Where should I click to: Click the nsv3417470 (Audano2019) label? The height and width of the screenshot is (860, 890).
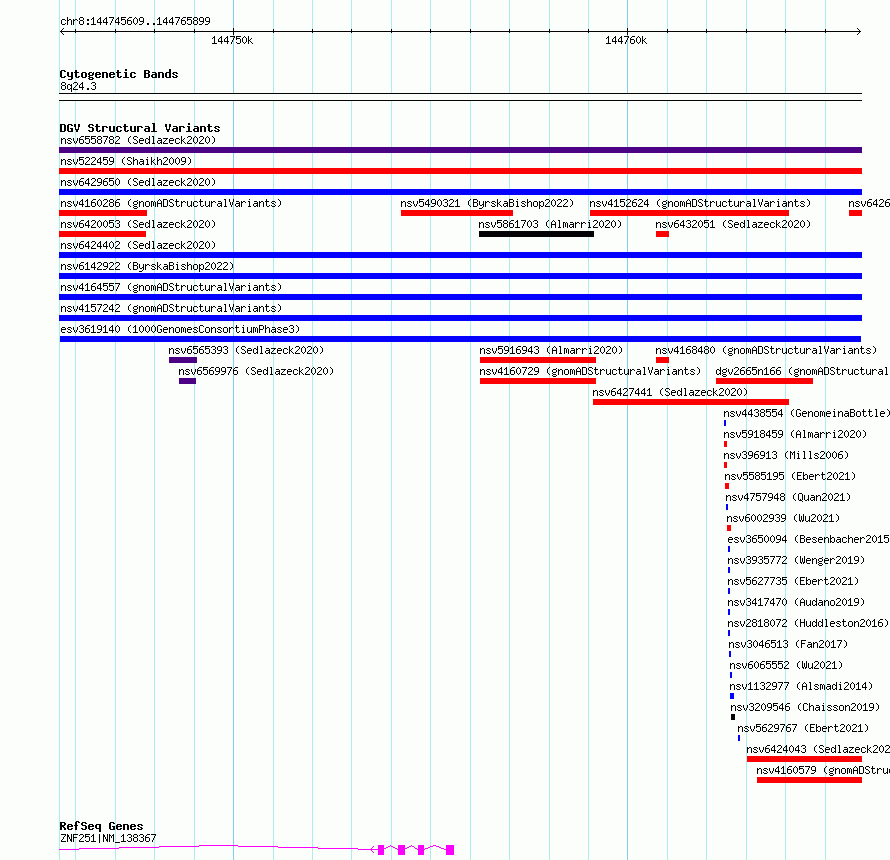pyautogui.click(x=796, y=602)
